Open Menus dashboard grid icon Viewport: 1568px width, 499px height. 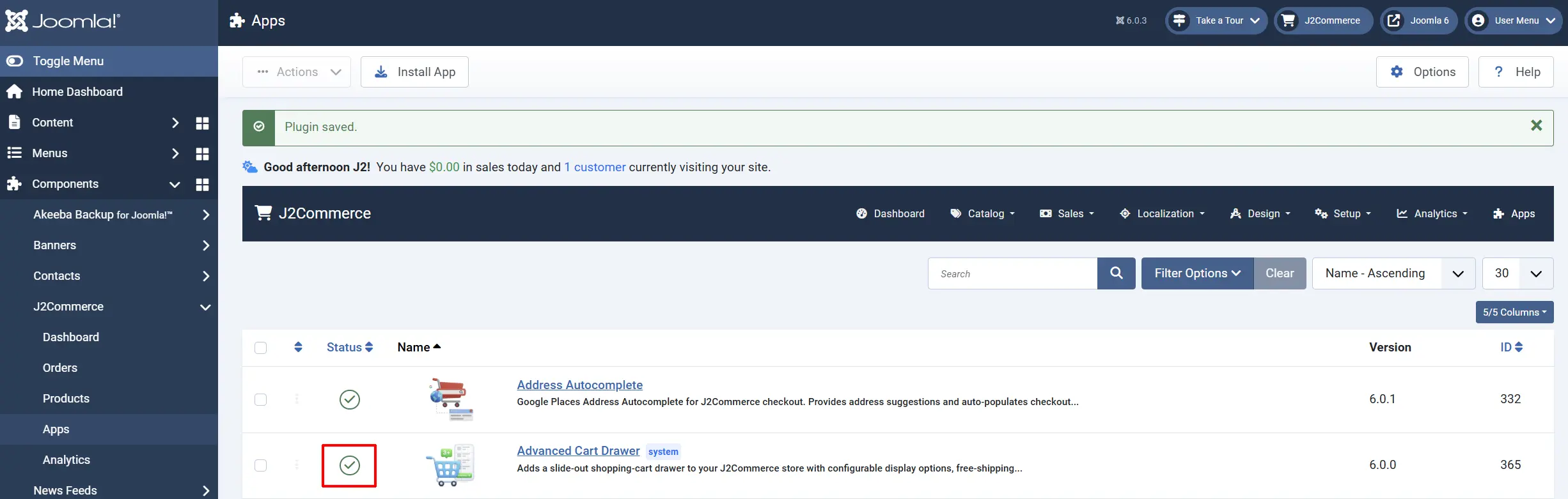click(x=202, y=153)
